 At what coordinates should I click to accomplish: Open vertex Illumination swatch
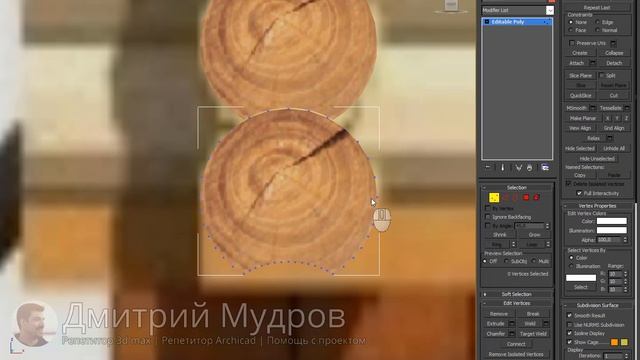click(x=611, y=230)
